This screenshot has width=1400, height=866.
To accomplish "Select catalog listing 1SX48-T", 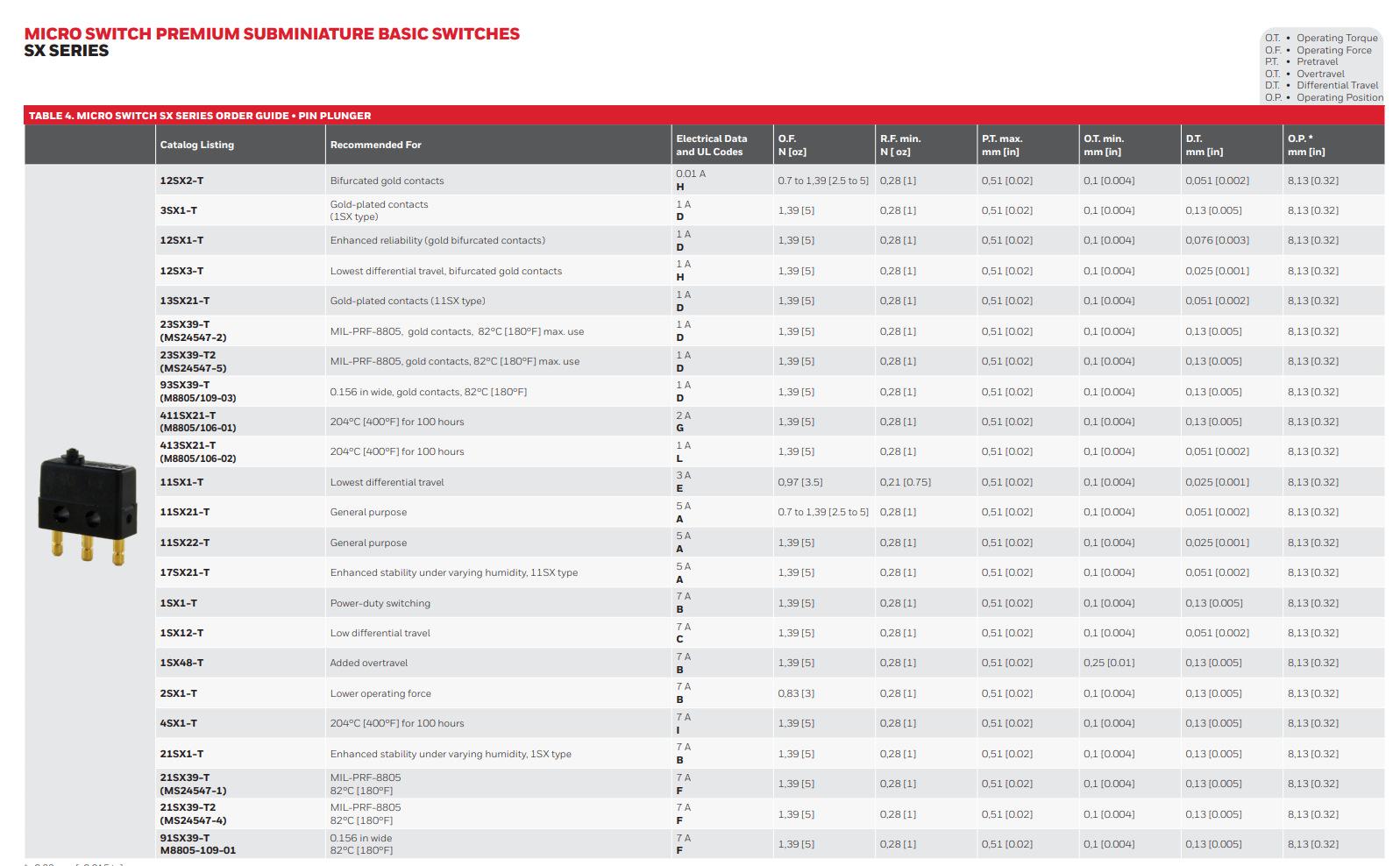I will click(x=181, y=663).
